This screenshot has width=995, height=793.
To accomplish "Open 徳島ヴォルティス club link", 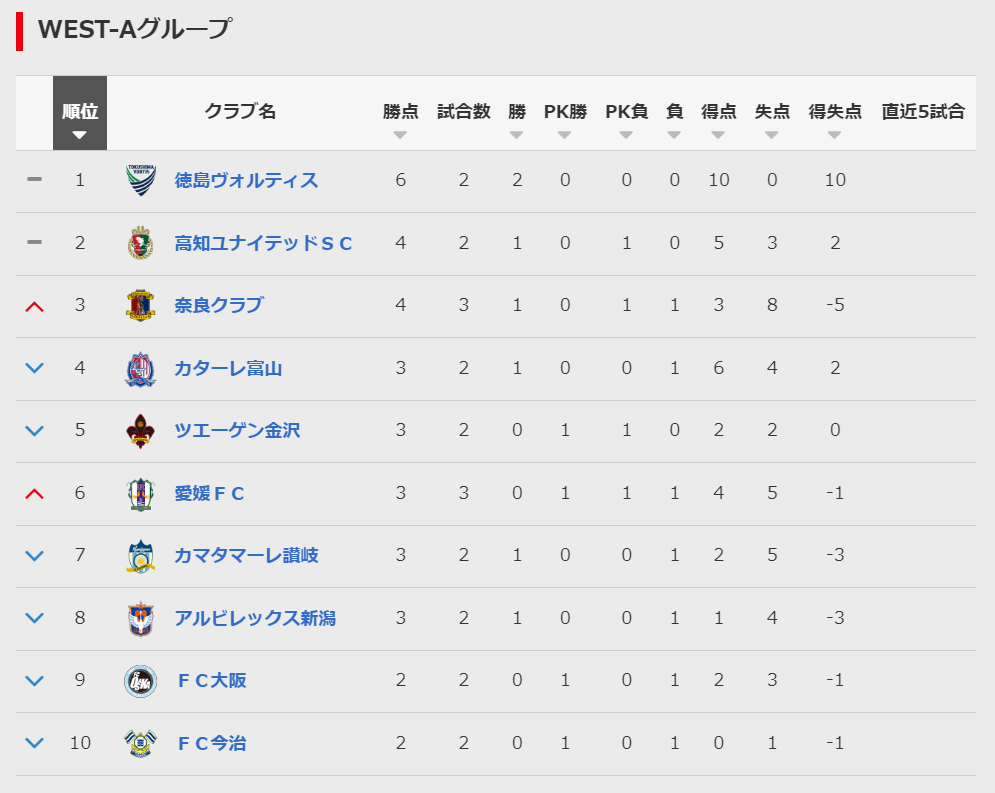I will [246, 180].
